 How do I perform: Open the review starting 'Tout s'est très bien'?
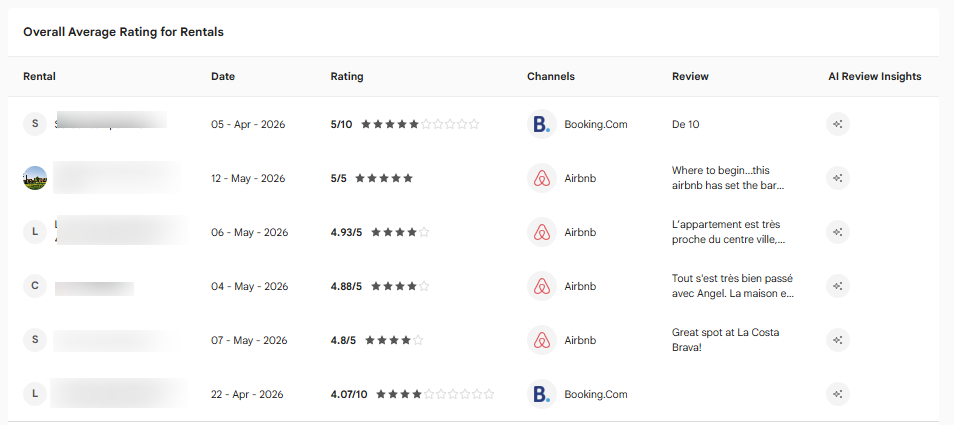[x=733, y=286]
